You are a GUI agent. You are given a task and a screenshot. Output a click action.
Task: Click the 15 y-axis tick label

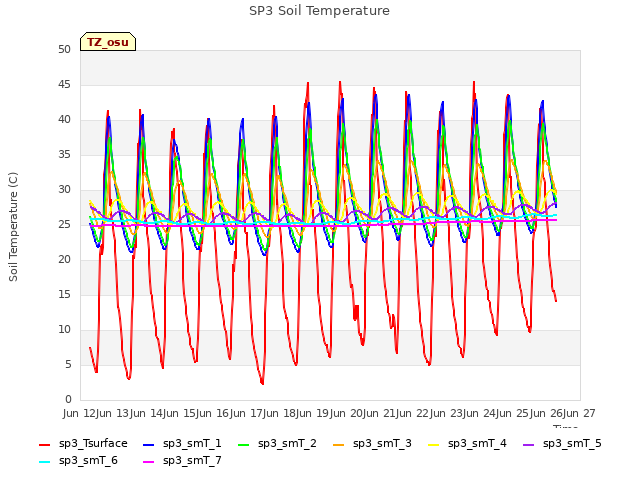point(64,295)
